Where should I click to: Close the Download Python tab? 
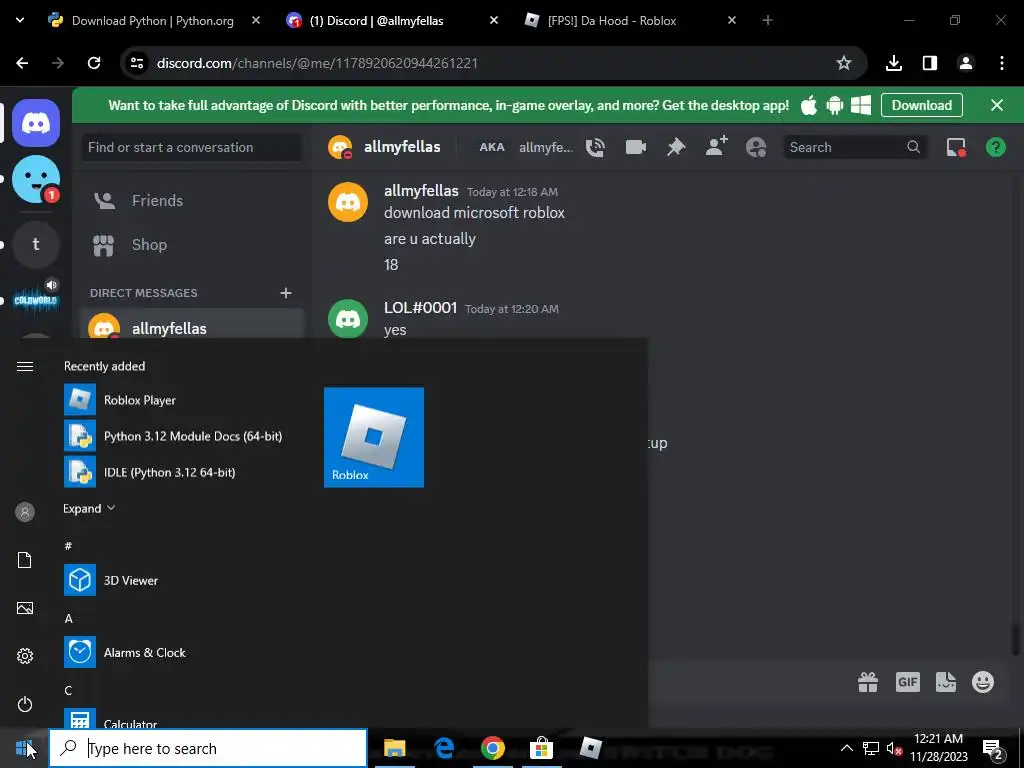[256, 21]
